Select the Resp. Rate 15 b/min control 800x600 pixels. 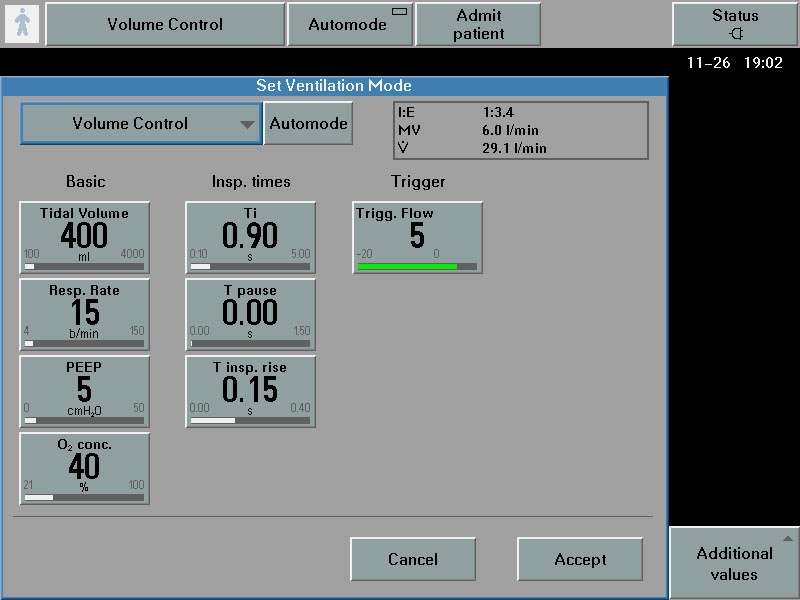84,311
